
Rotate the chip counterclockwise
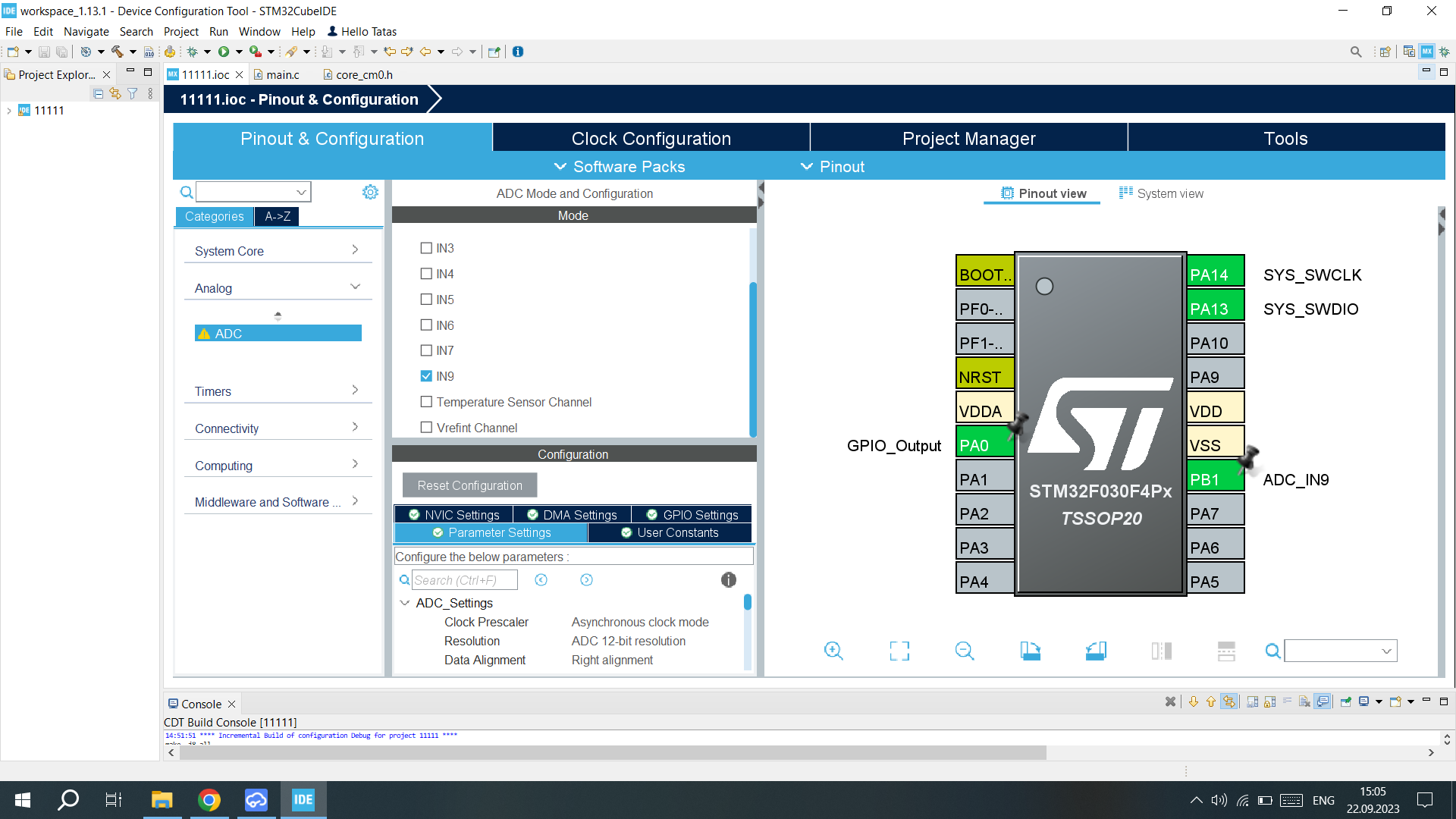(1095, 651)
